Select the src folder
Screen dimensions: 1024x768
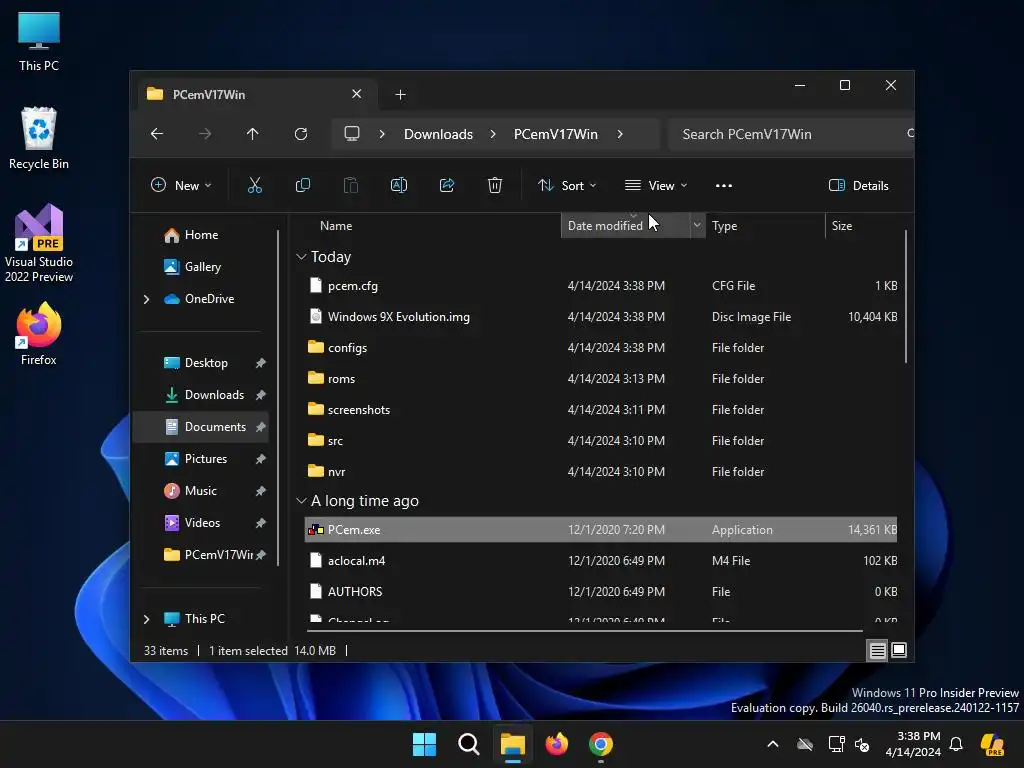[335, 441]
